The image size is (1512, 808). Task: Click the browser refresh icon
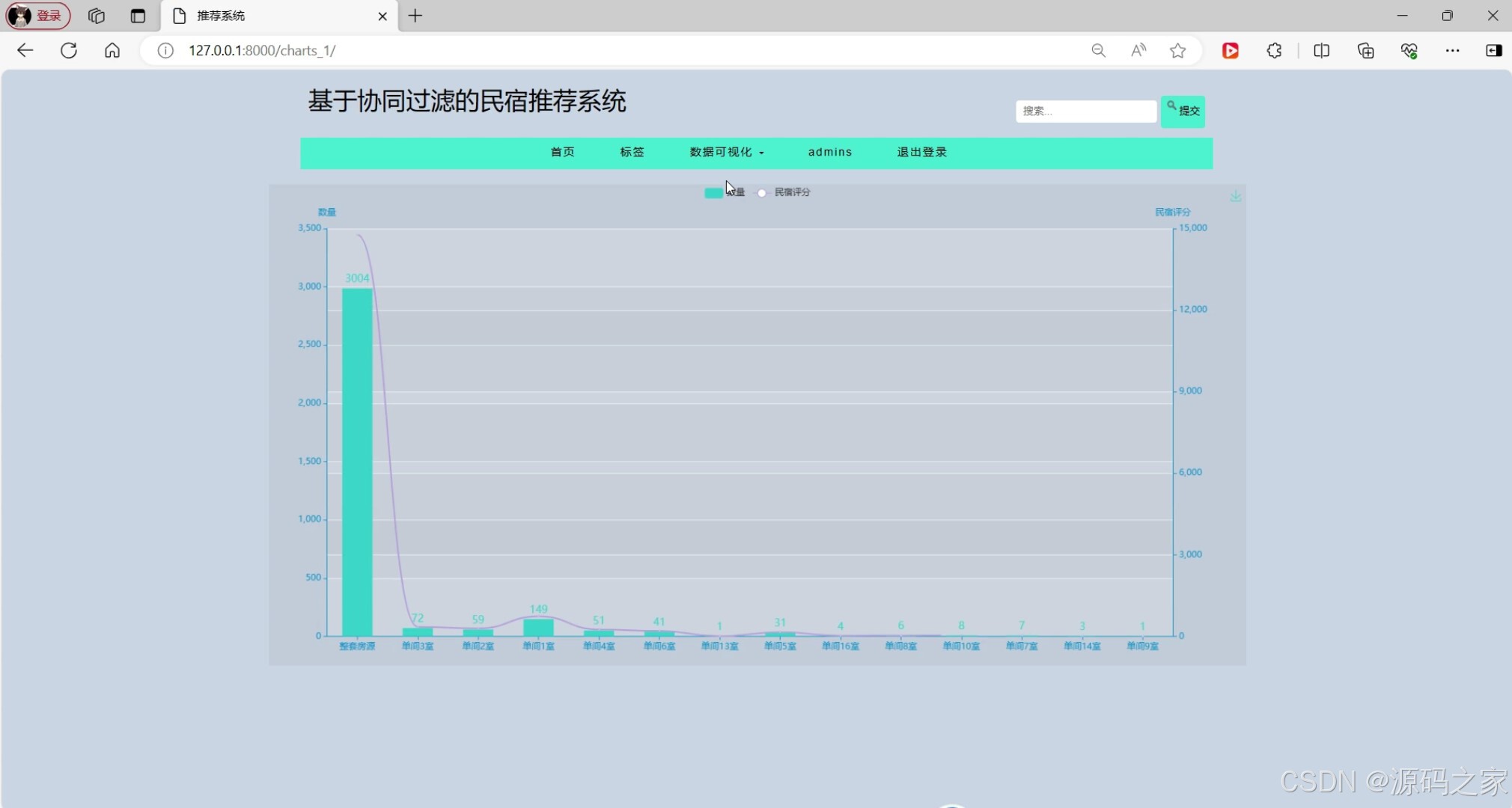tap(69, 50)
